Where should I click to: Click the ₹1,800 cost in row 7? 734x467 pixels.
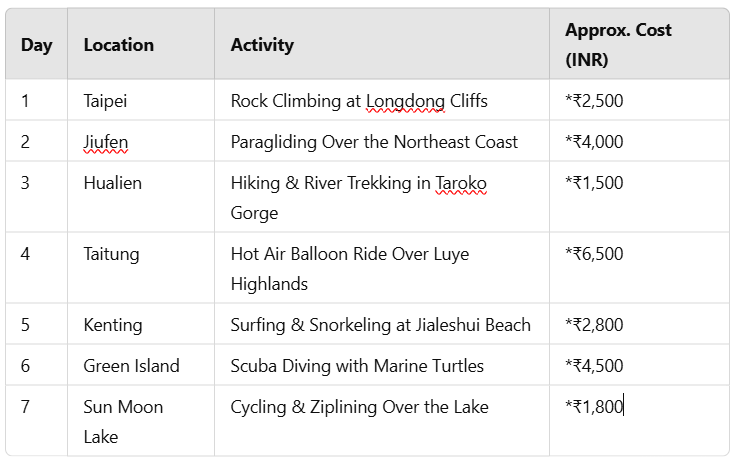[x=595, y=407]
